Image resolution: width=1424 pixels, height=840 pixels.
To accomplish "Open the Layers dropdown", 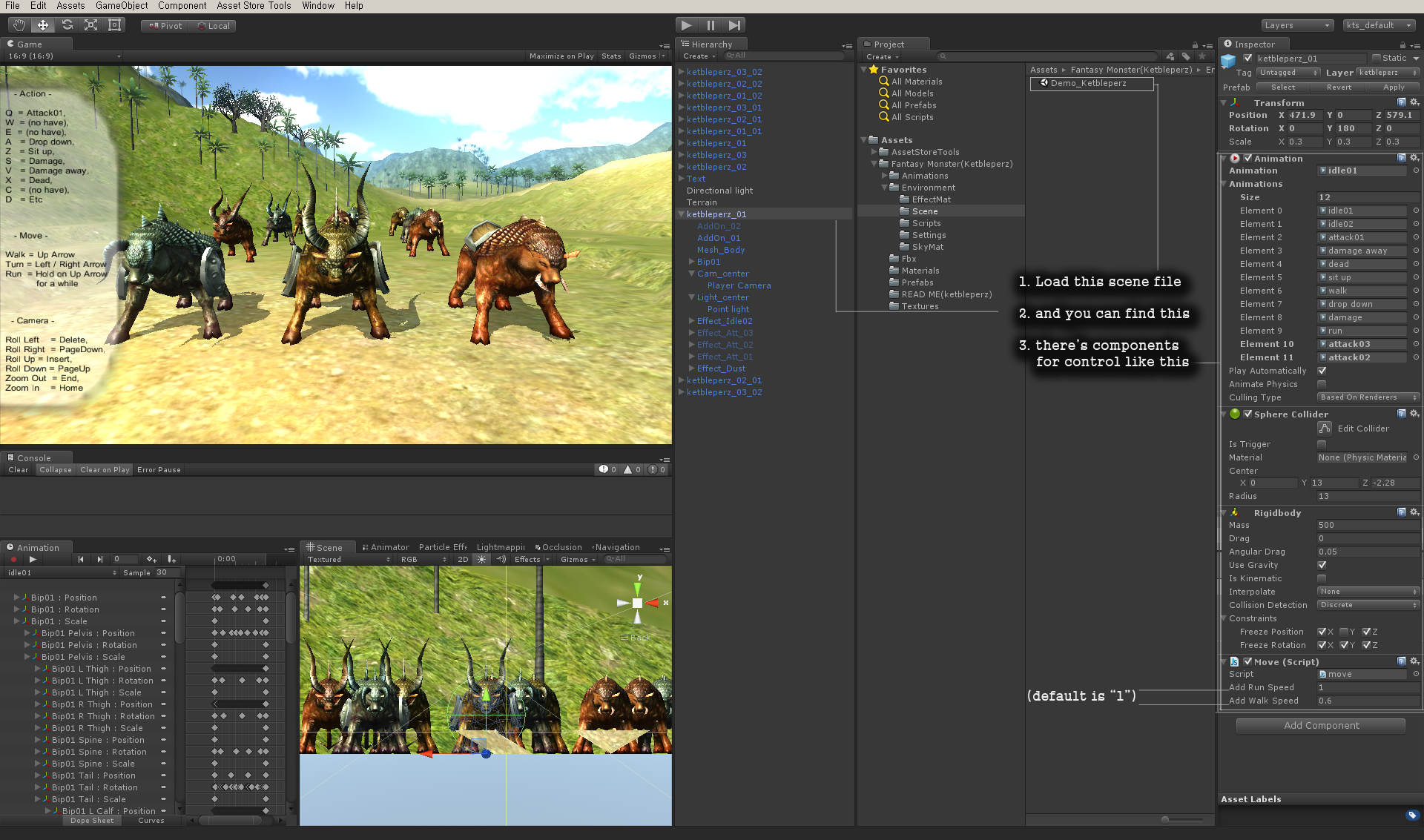I will [x=1297, y=25].
